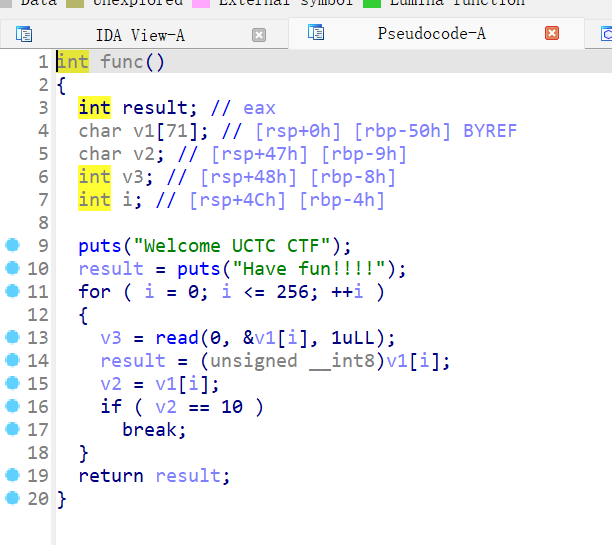612x545 pixels.
Task: Close the Pseudocode-A tab
Action: (x=551, y=33)
